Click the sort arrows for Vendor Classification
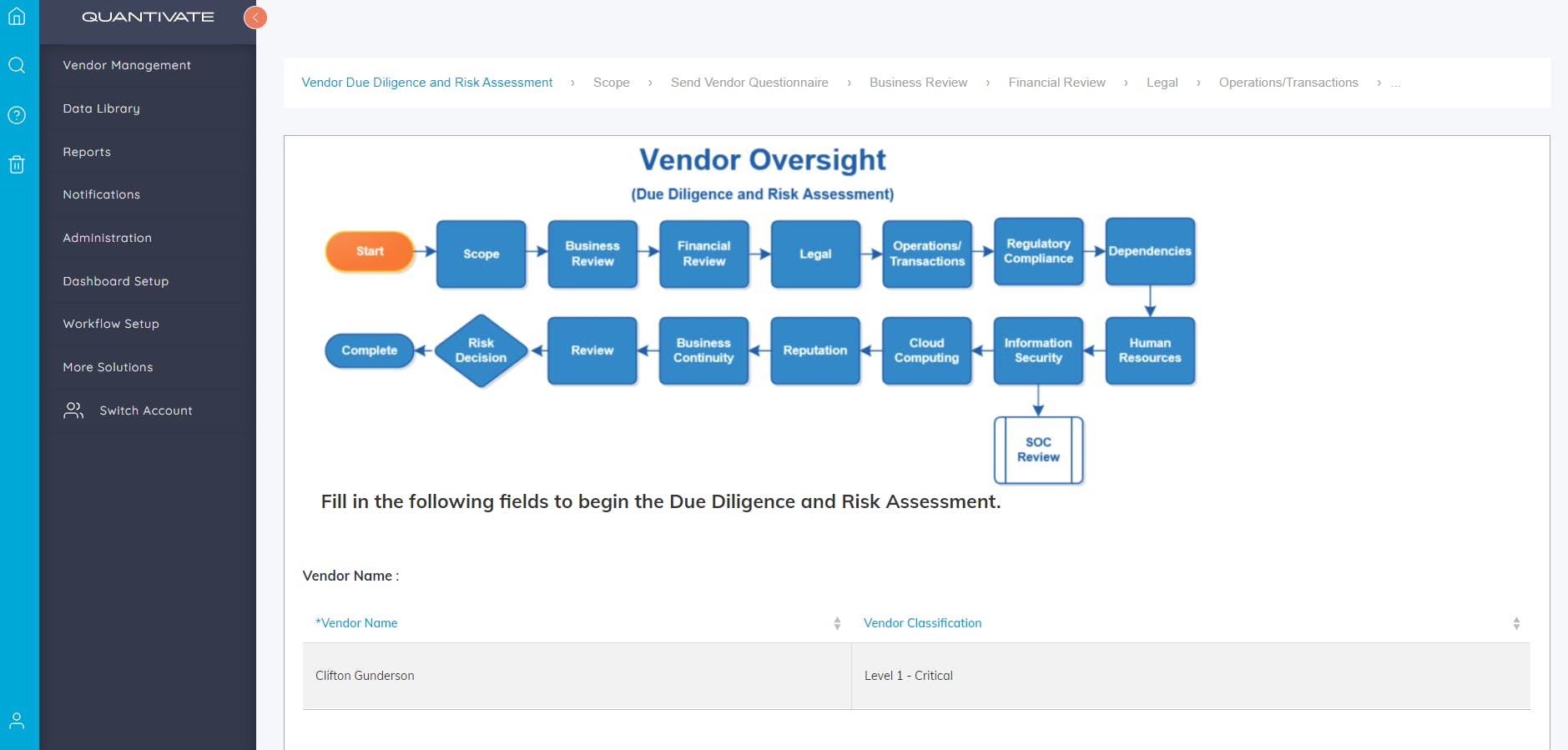This screenshot has width=1568, height=750. pos(1516,623)
